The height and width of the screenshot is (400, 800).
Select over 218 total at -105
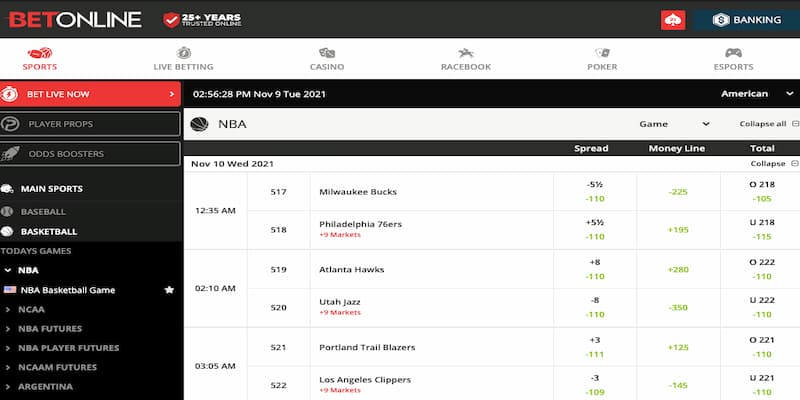pos(762,191)
